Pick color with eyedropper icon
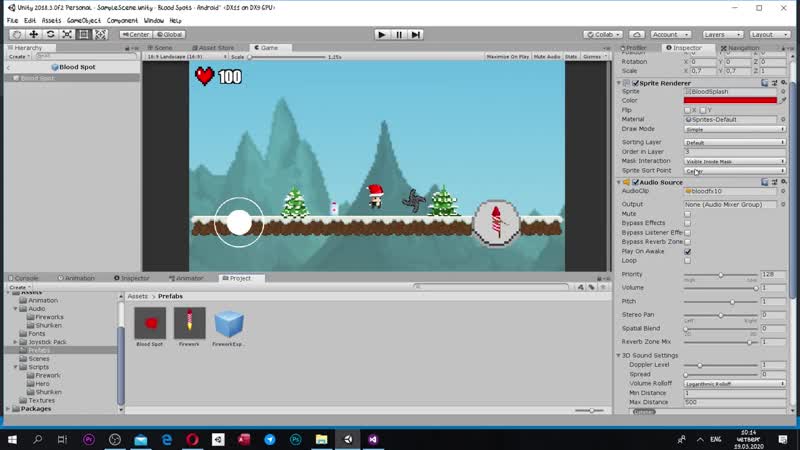 click(783, 101)
